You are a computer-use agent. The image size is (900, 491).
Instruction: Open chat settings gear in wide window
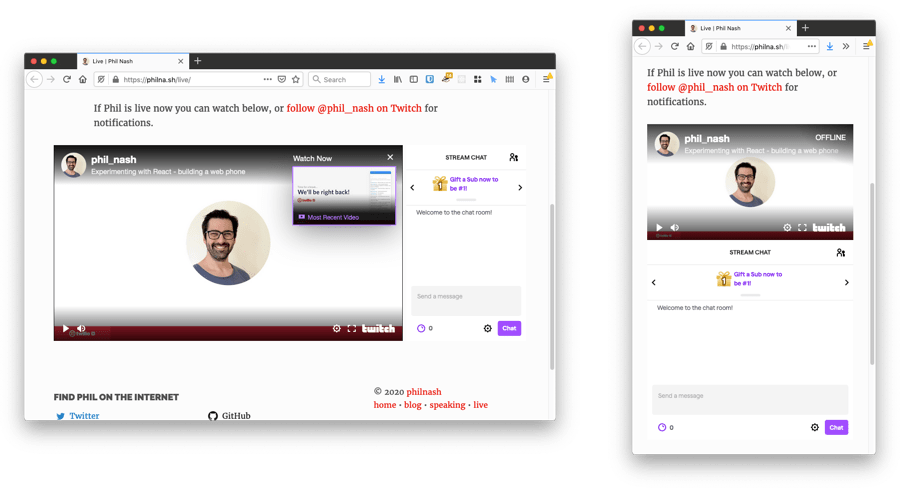(x=487, y=328)
